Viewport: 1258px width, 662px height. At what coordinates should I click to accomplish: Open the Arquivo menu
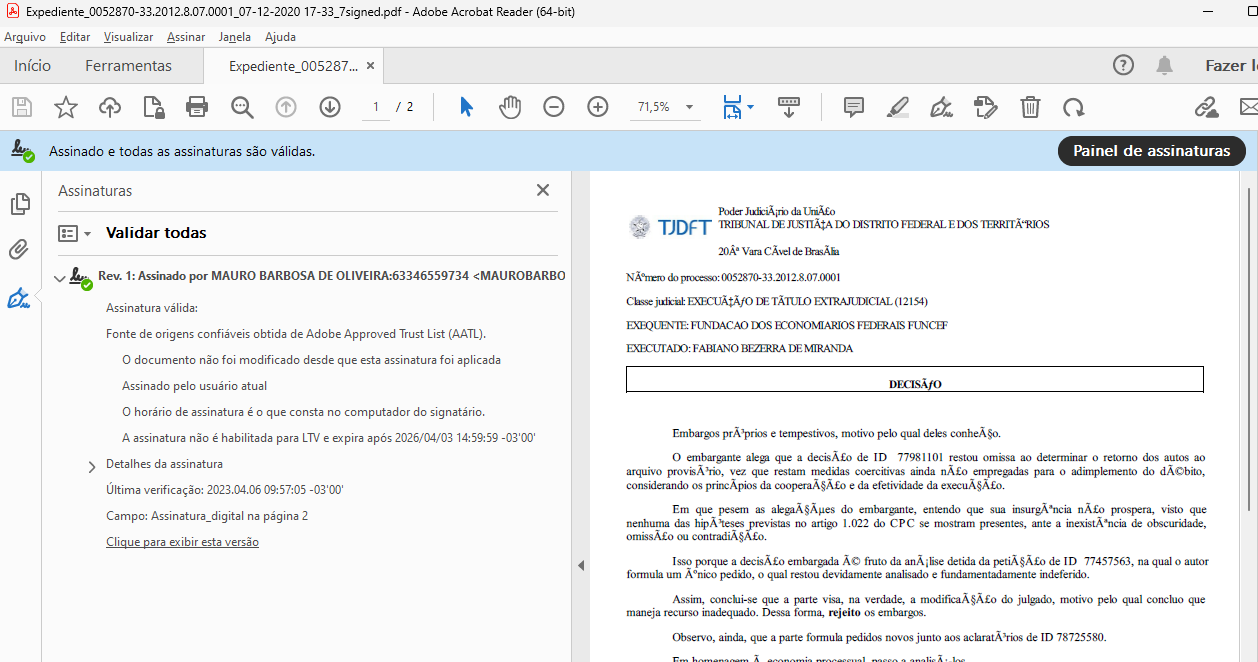tap(25, 37)
